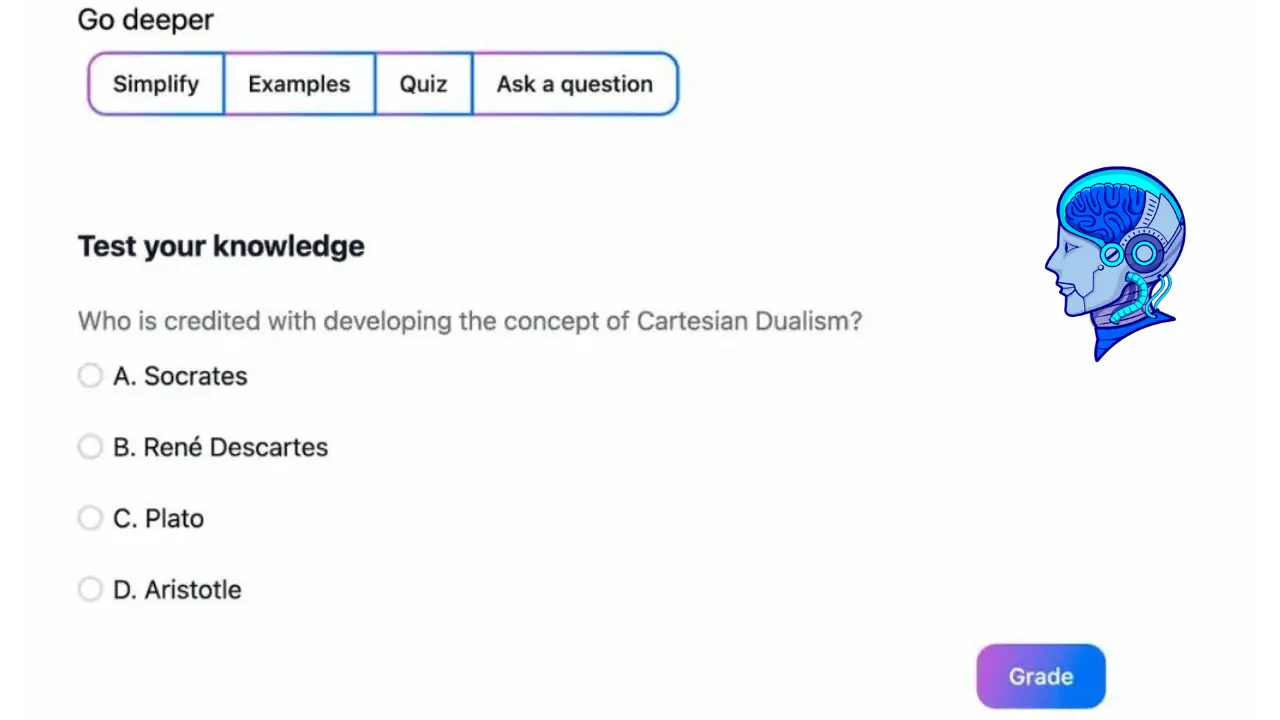Open the Quiz option

[x=423, y=84]
